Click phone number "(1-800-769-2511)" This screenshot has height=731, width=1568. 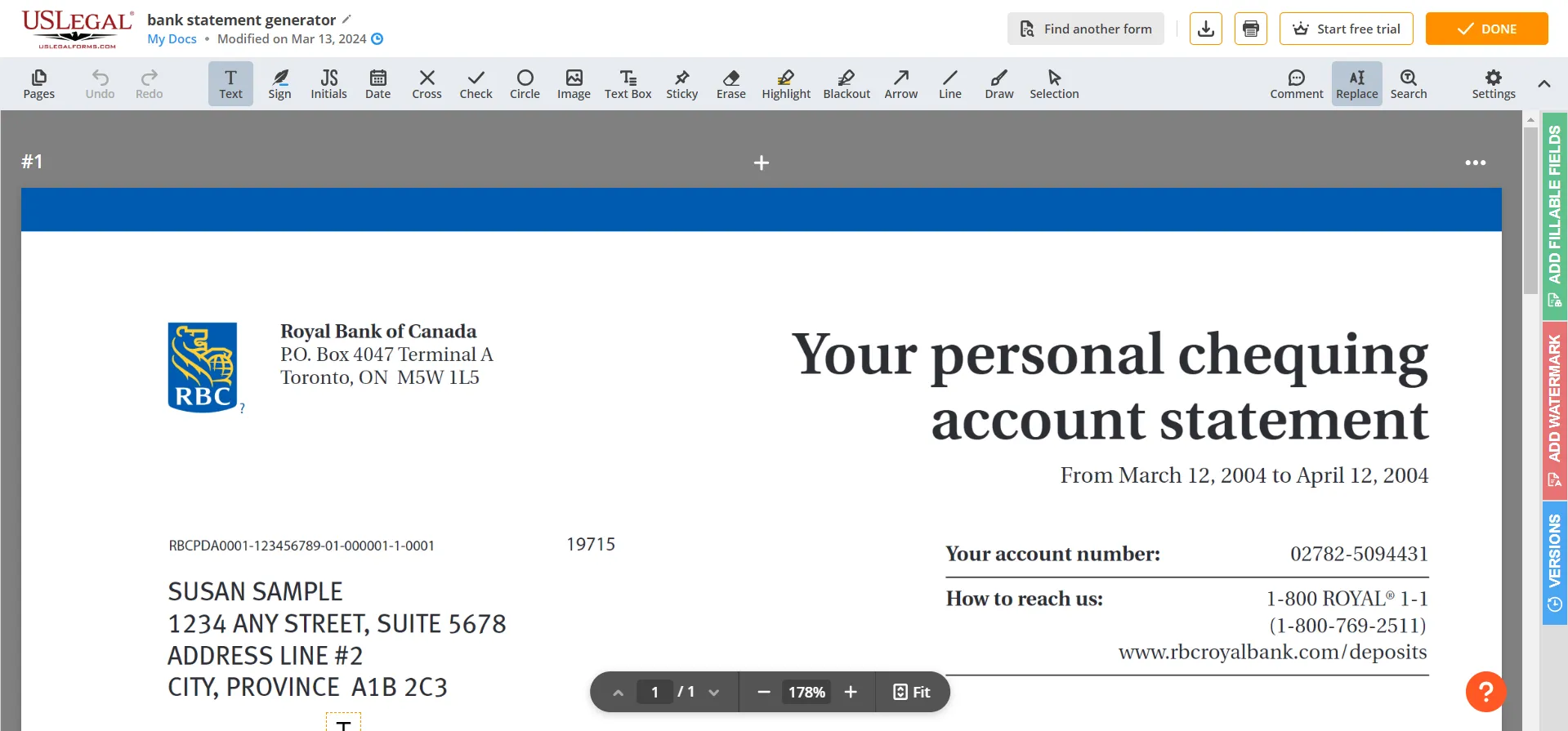[1347, 626]
